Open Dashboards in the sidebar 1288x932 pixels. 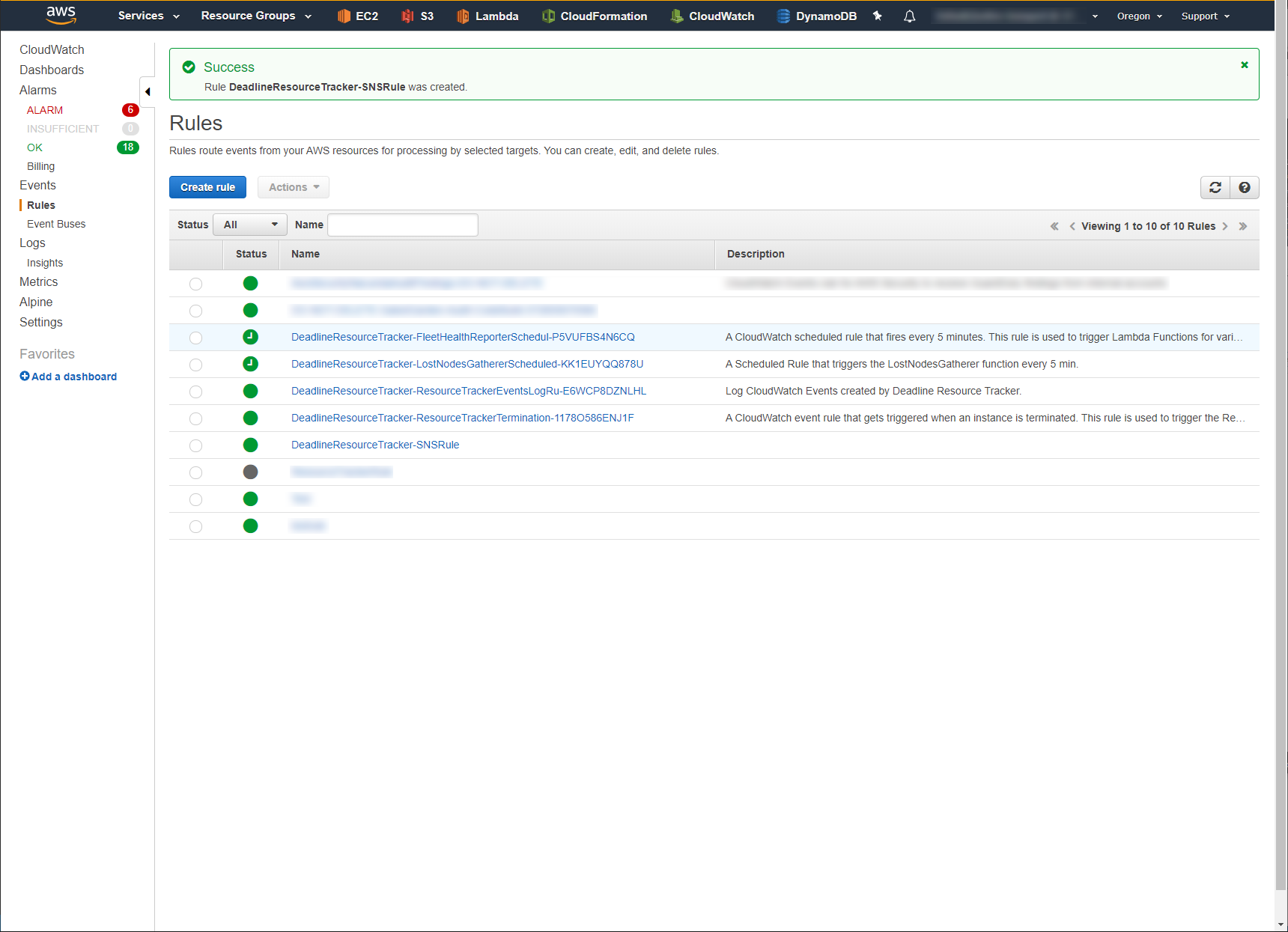click(52, 70)
